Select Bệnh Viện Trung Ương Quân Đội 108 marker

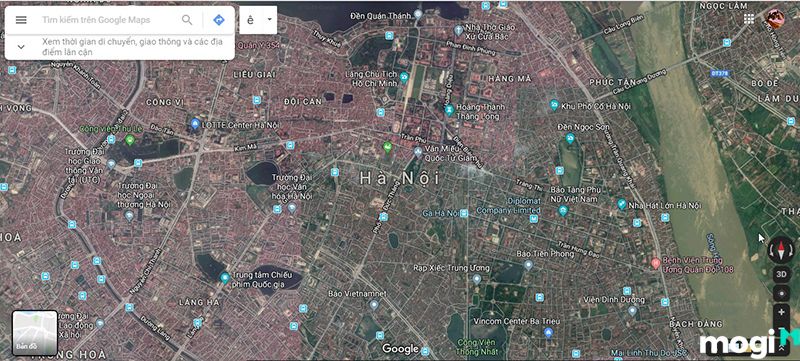656,264
